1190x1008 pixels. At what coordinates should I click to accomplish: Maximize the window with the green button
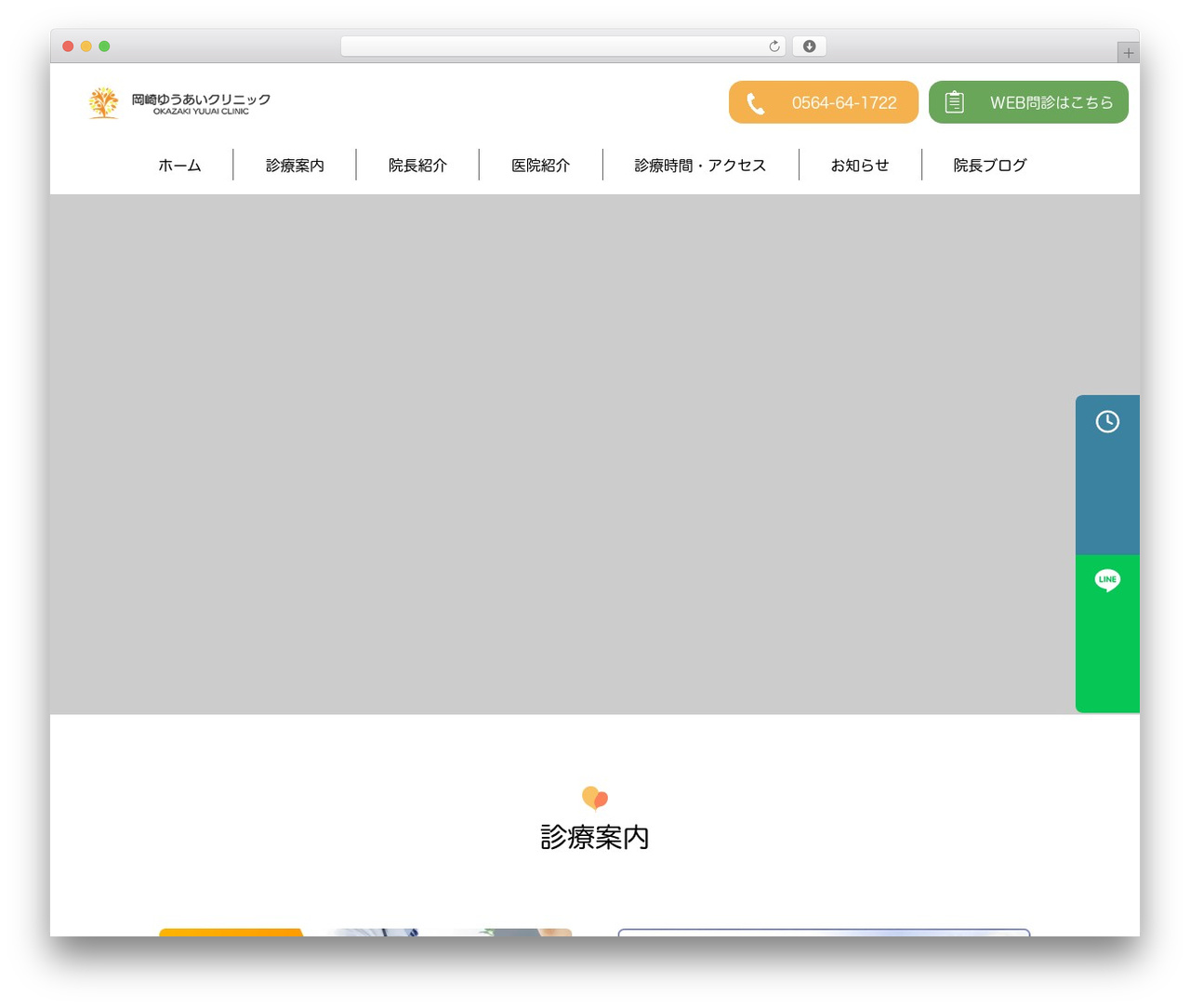[x=104, y=46]
